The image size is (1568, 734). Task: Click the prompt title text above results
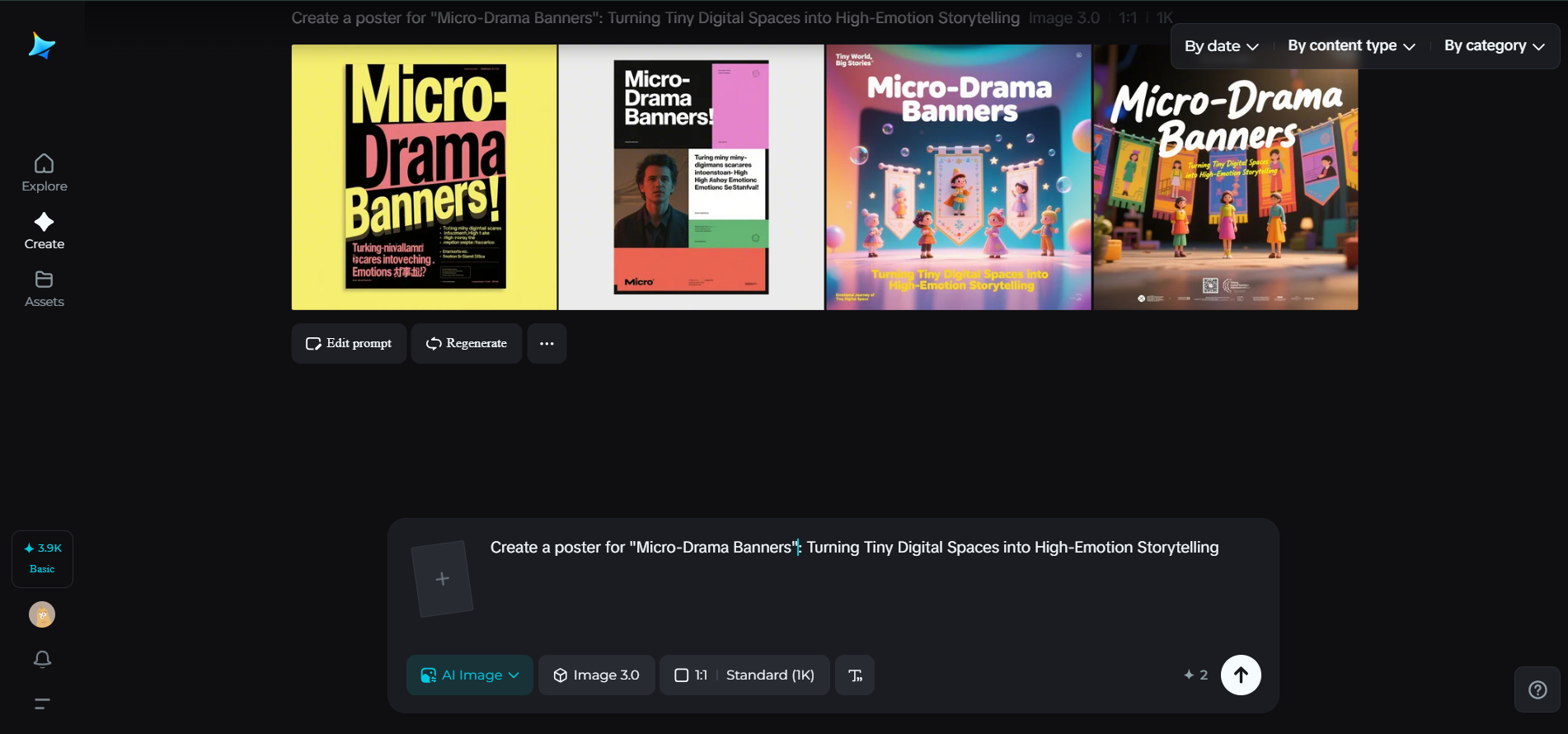pyautogui.click(x=655, y=18)
